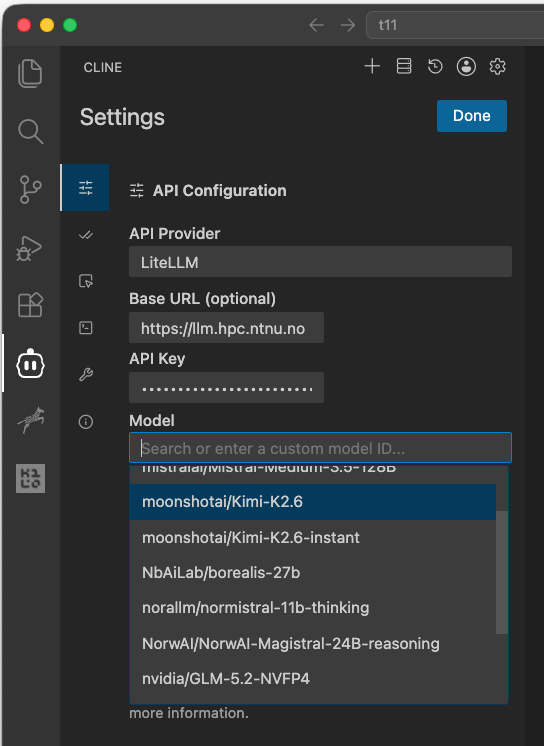Open the Cline robot icon view

pyautogui.click(x=30, y=364)
